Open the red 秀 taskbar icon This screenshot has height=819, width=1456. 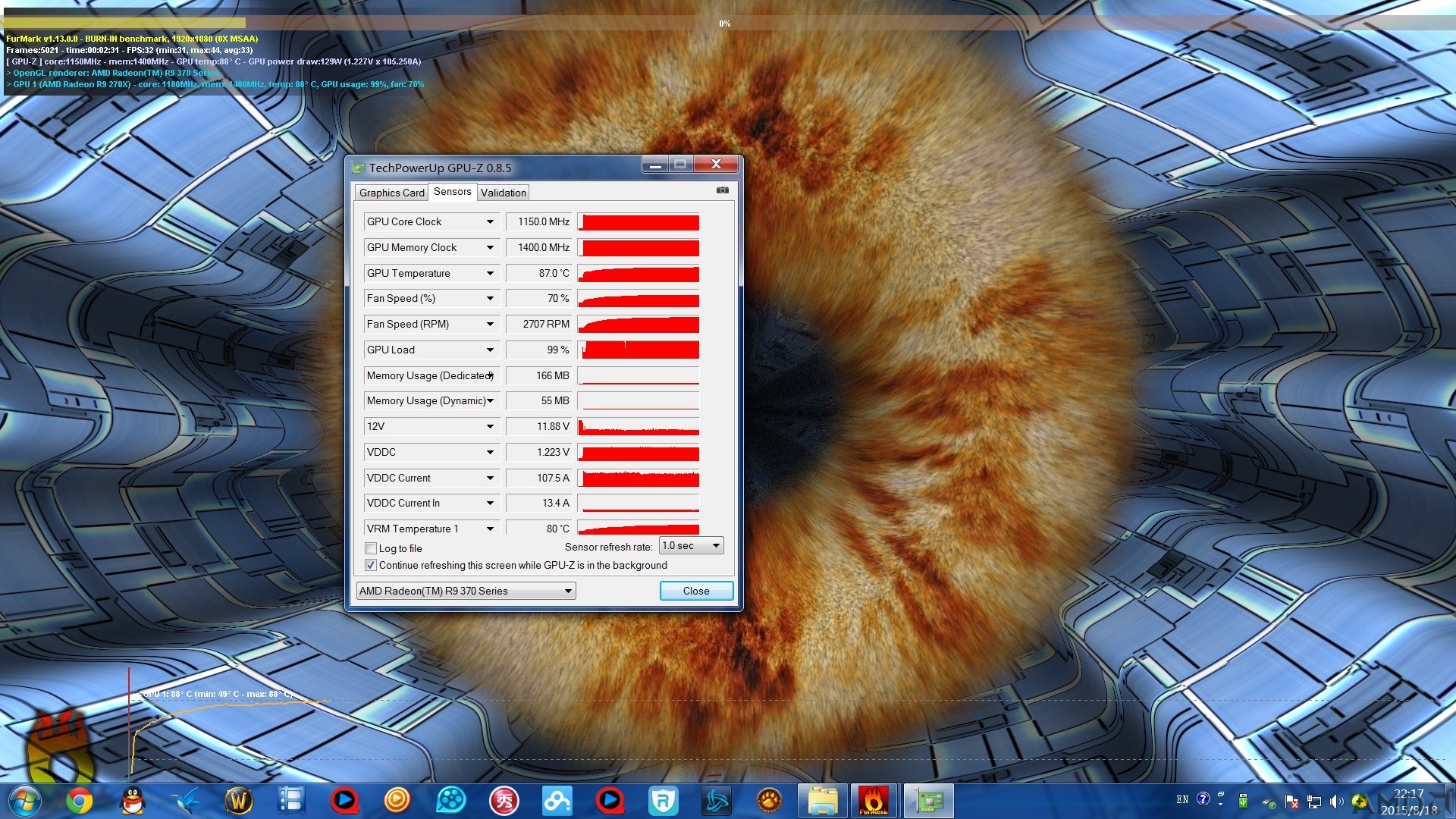[x=504, y=801]
